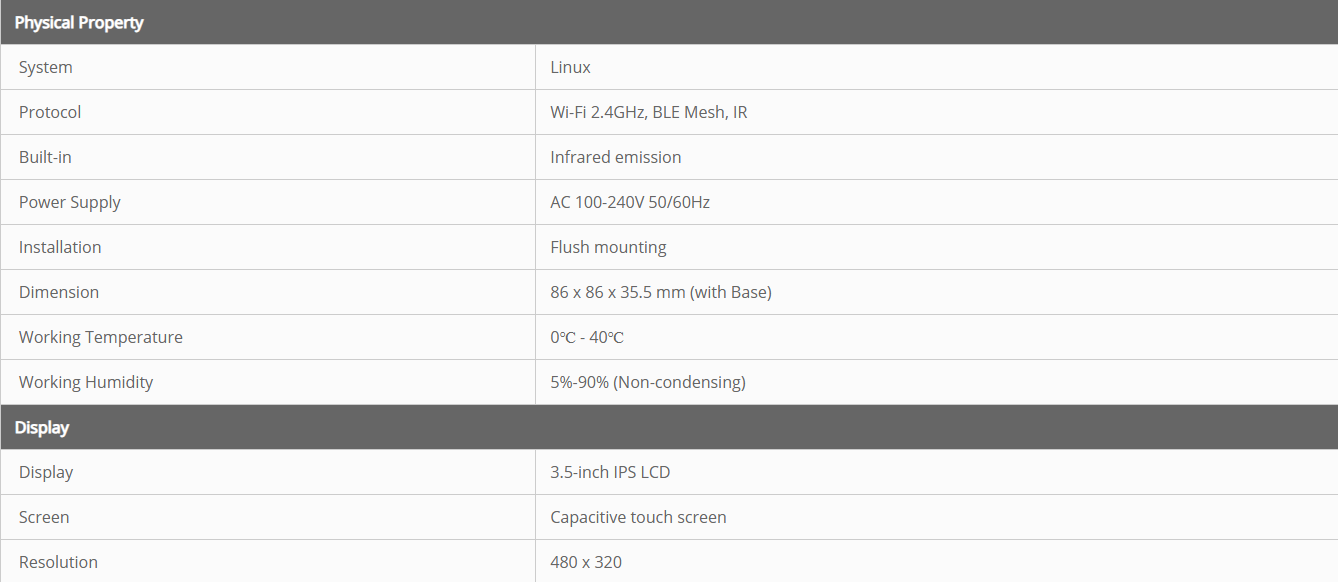Select the System row label
The height and width of the screenshot is (582, 1338).
[46, 67]
